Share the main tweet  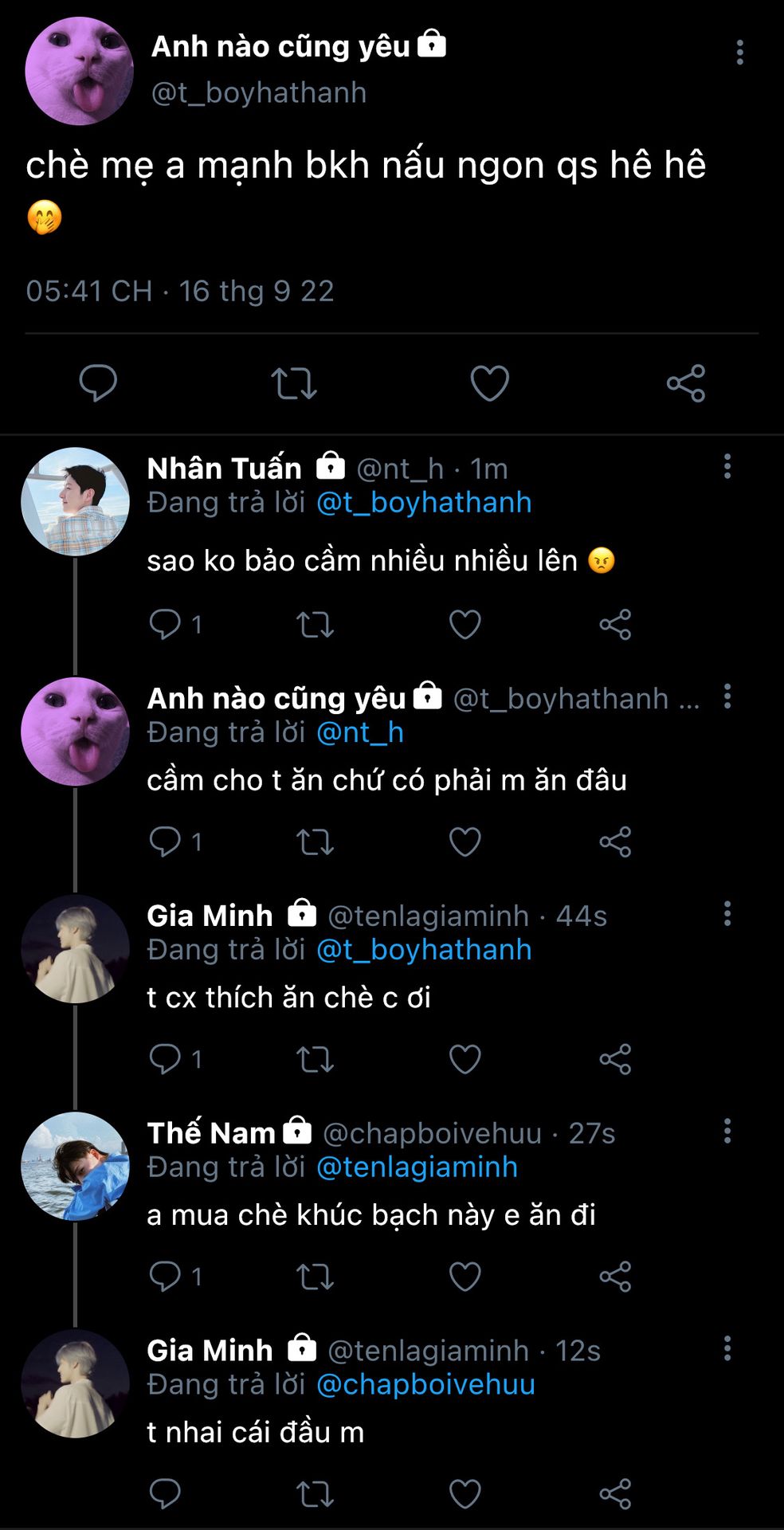point(685,383)
